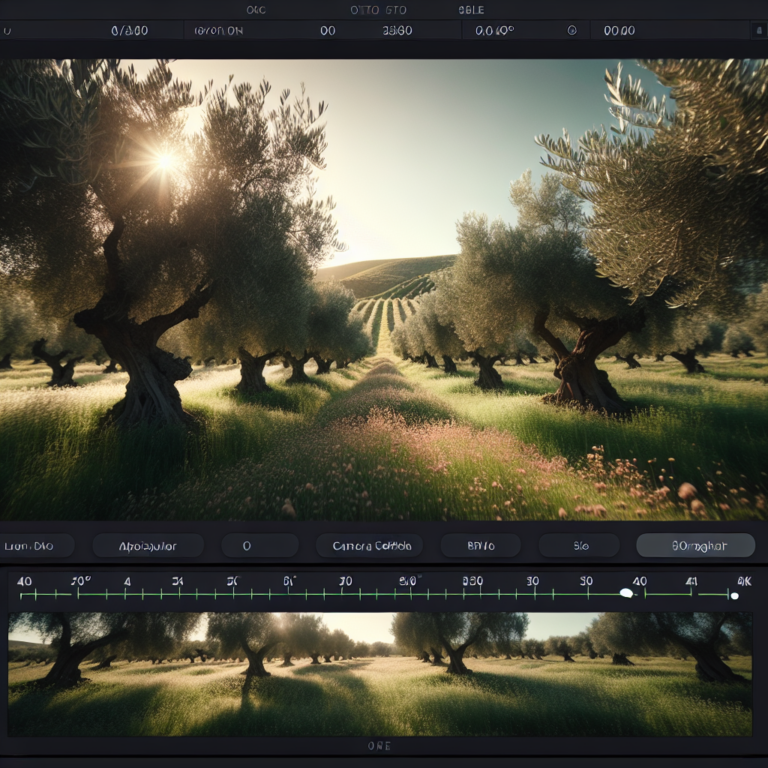Open the 'SBLE' item in the top header
This screenshot has height=768, width=768.
471,10
